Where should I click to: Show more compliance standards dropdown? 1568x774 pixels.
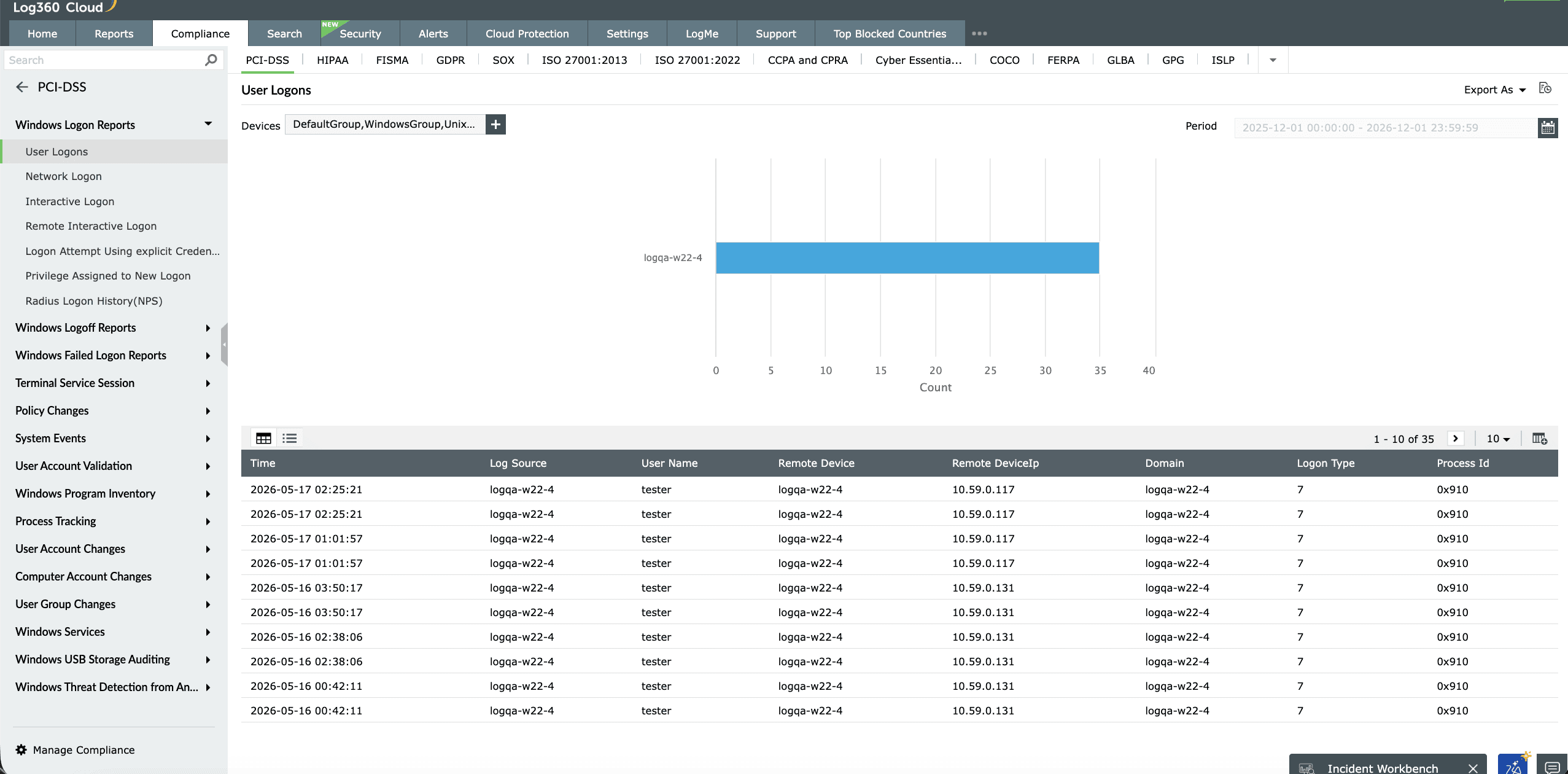(1273, 60)
